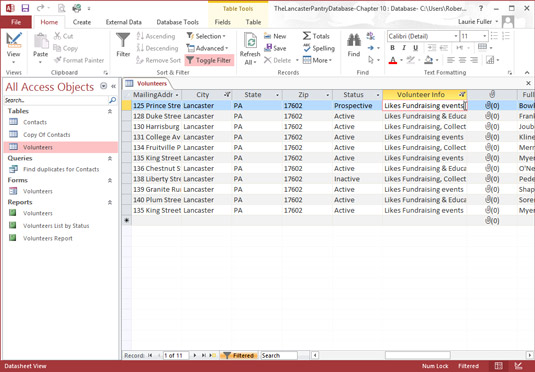The width and height of the screenshot is (535, 372).
Task: Toggle the Totals row
Action: coord(316,36)
